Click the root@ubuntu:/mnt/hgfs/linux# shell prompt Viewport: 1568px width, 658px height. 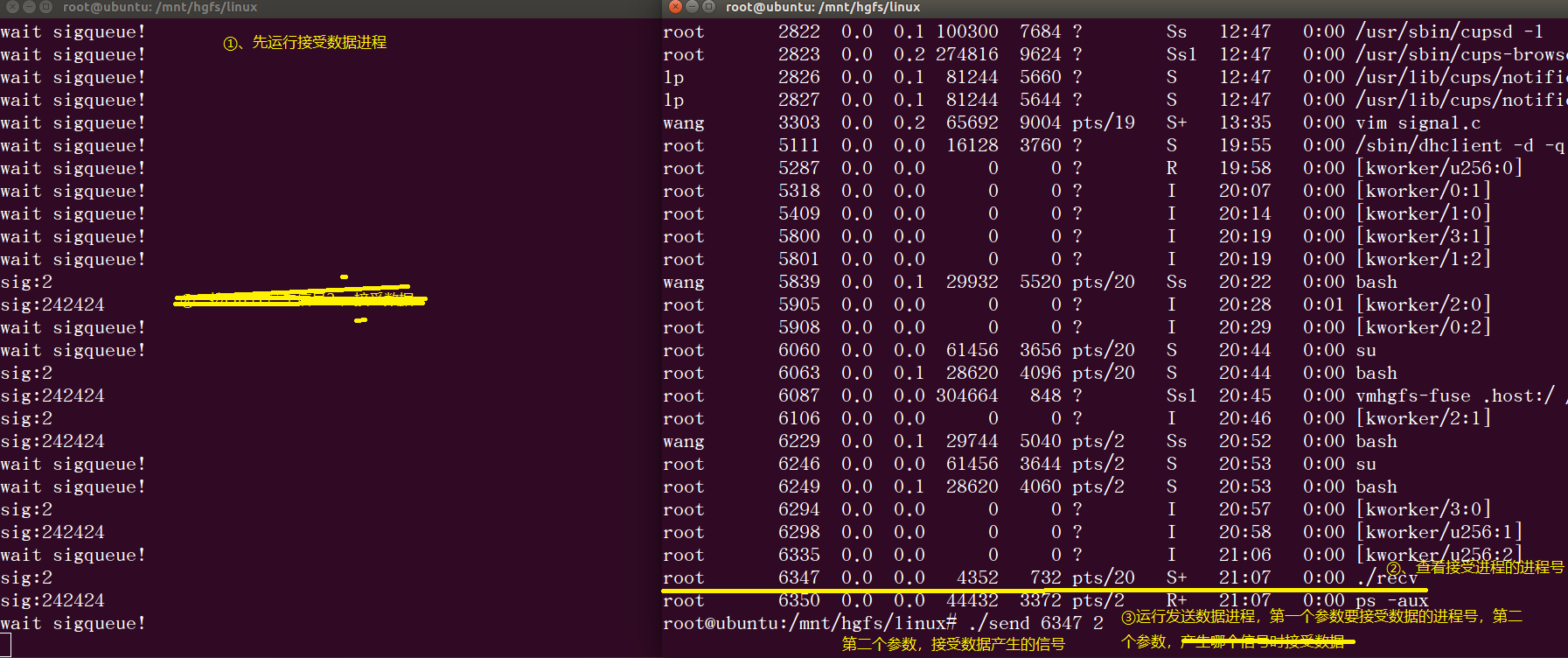click(x=810, y=623)
